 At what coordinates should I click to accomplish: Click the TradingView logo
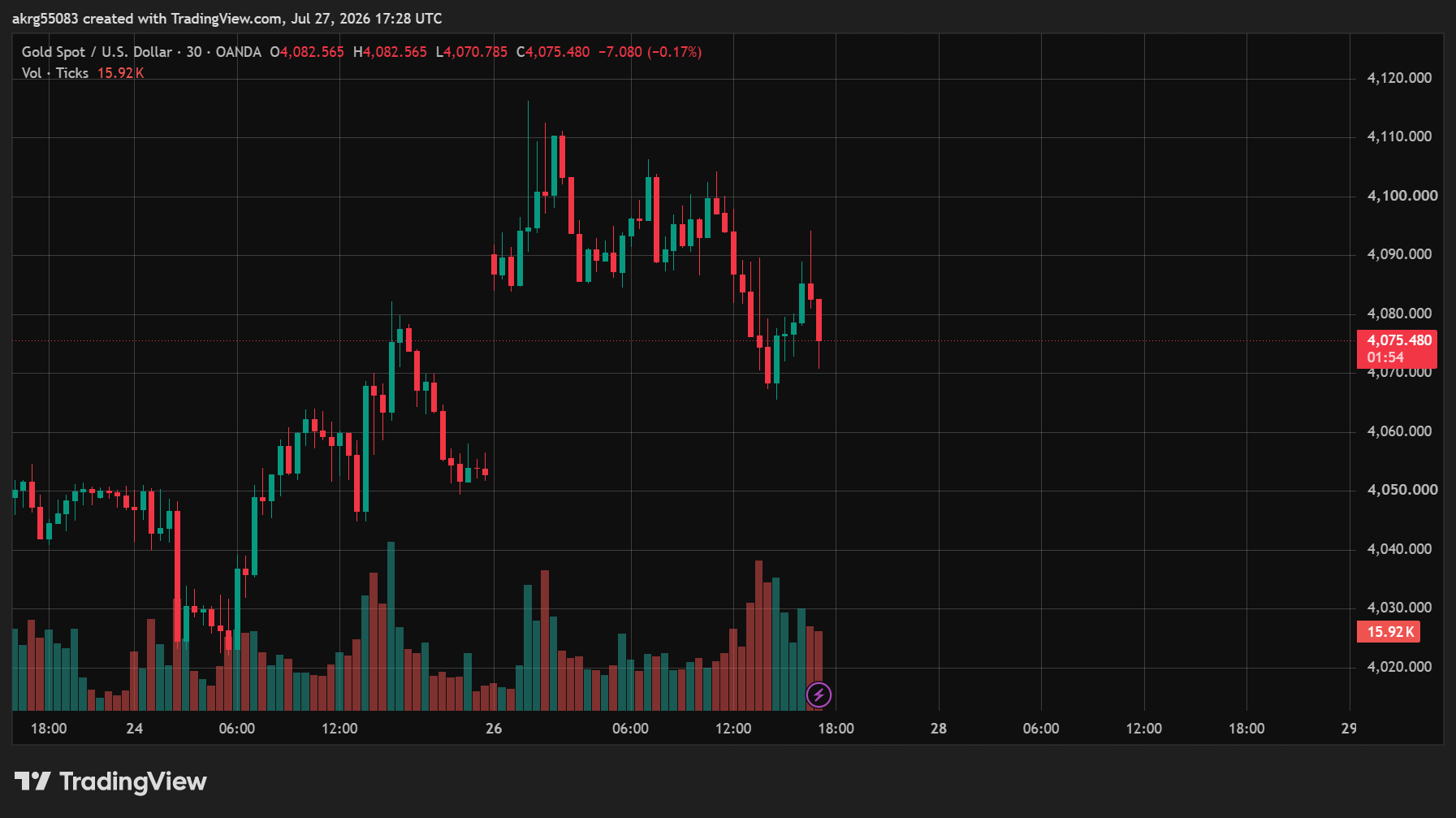(110, 781)
